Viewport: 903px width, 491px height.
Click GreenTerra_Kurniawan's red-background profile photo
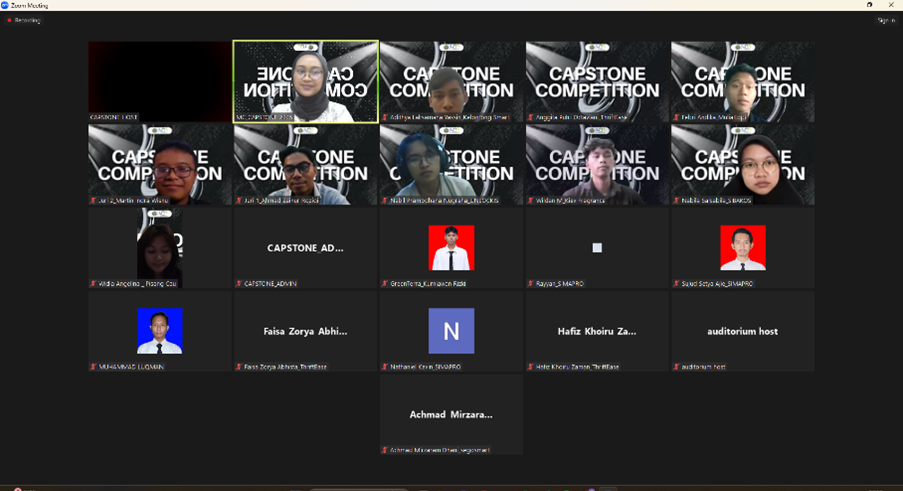(452, 248)
